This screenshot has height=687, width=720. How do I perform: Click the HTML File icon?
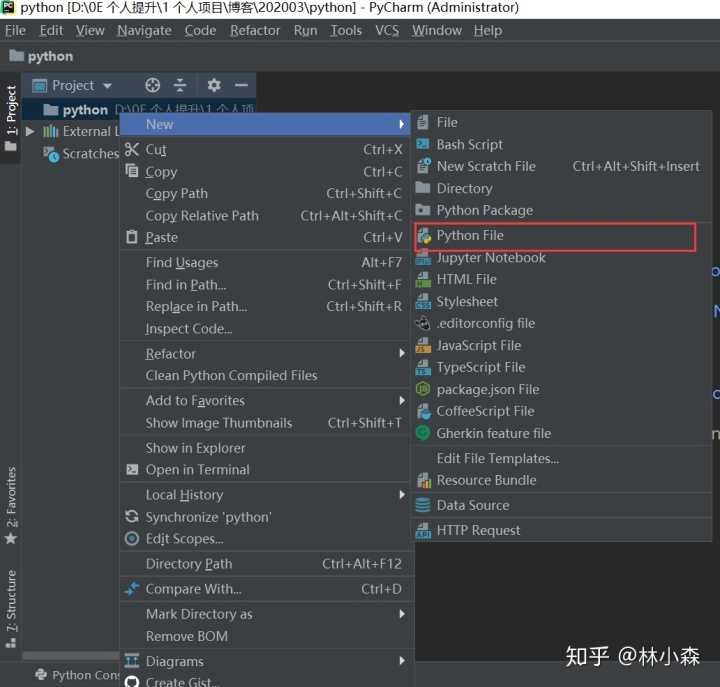pos(423,279)
